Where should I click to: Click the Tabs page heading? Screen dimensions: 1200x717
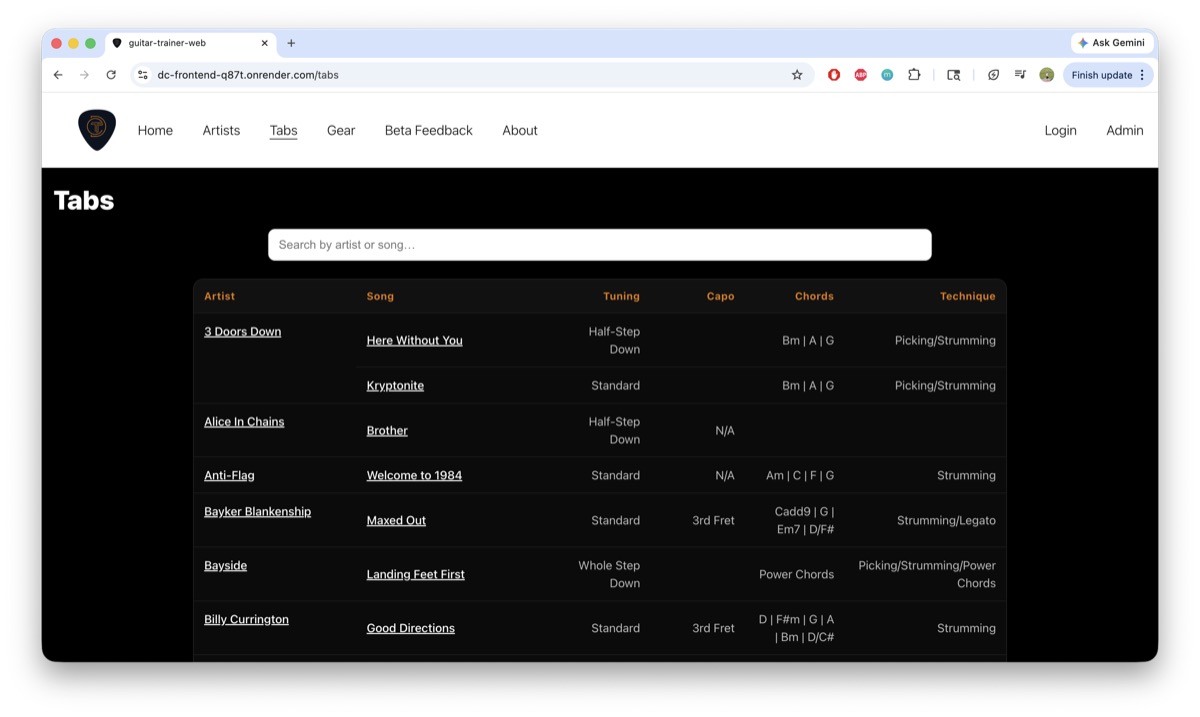point(84,200)
